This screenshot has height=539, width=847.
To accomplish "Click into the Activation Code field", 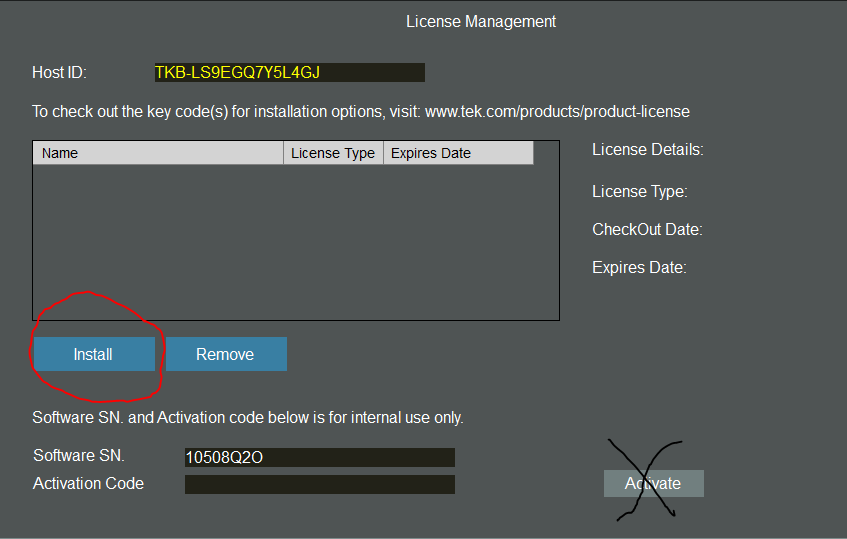I will tap(320, 484).
